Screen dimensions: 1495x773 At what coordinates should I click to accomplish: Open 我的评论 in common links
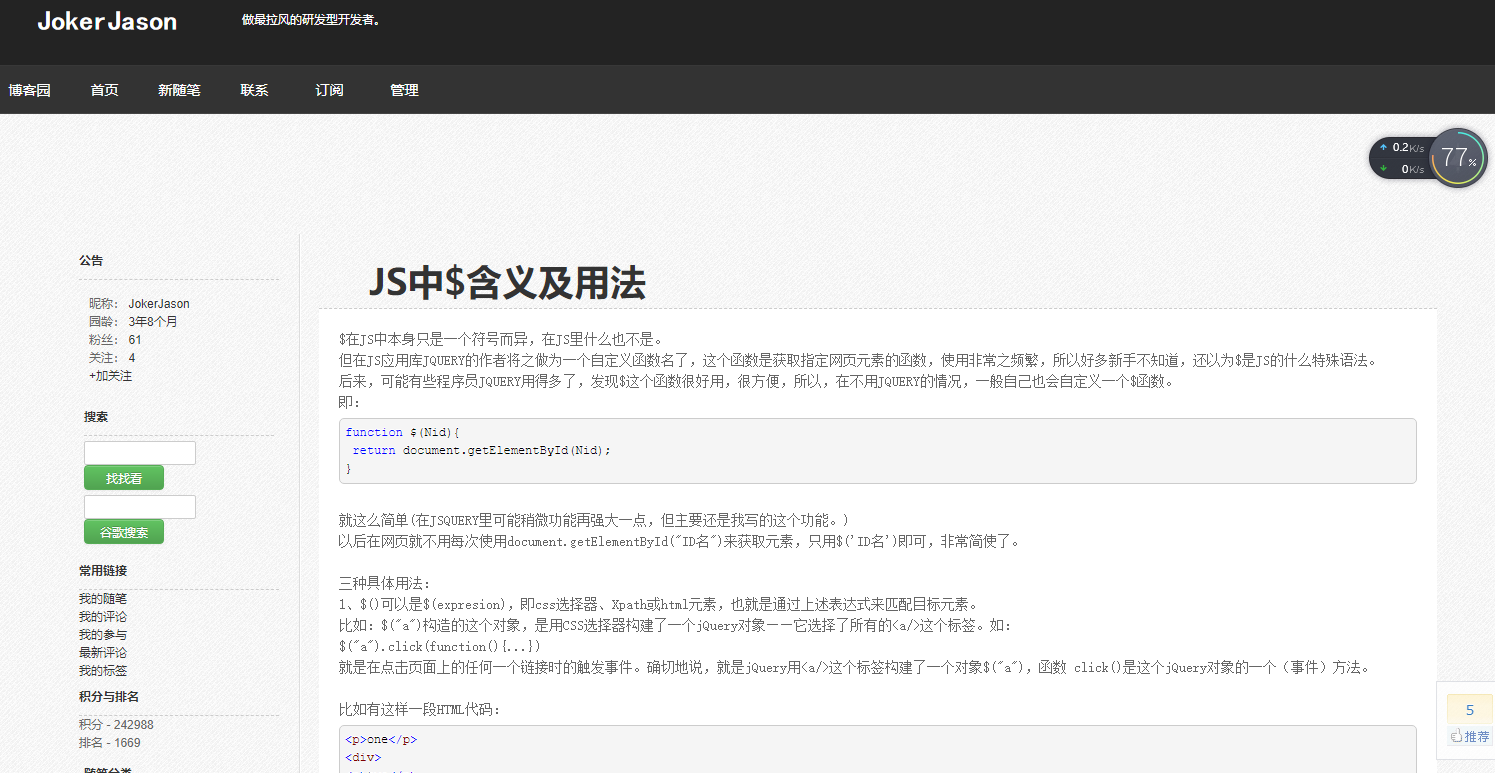pyautogui.click(x=103, y=617)
